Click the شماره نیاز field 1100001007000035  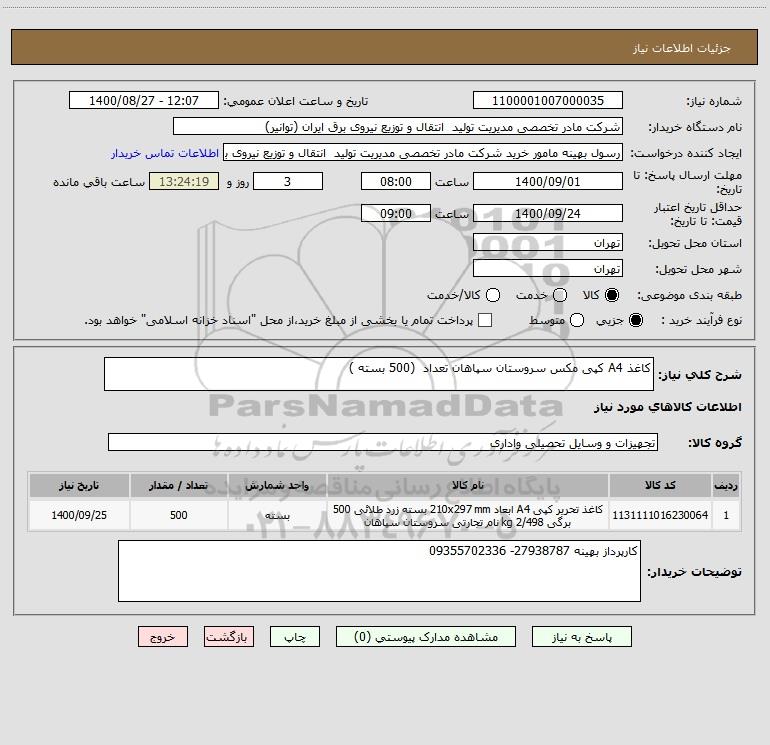tap(548, 101)
